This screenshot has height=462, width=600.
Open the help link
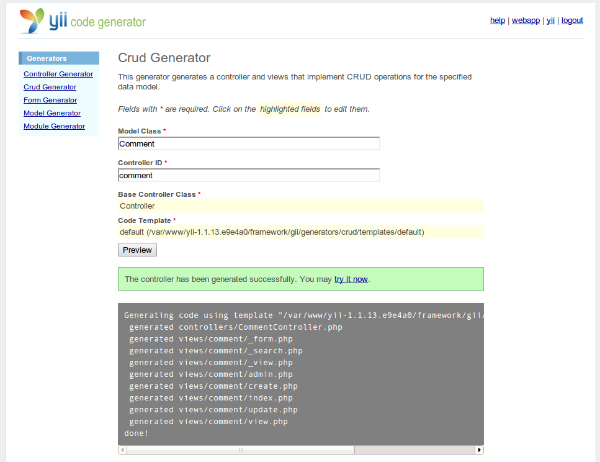click(497, 20)
